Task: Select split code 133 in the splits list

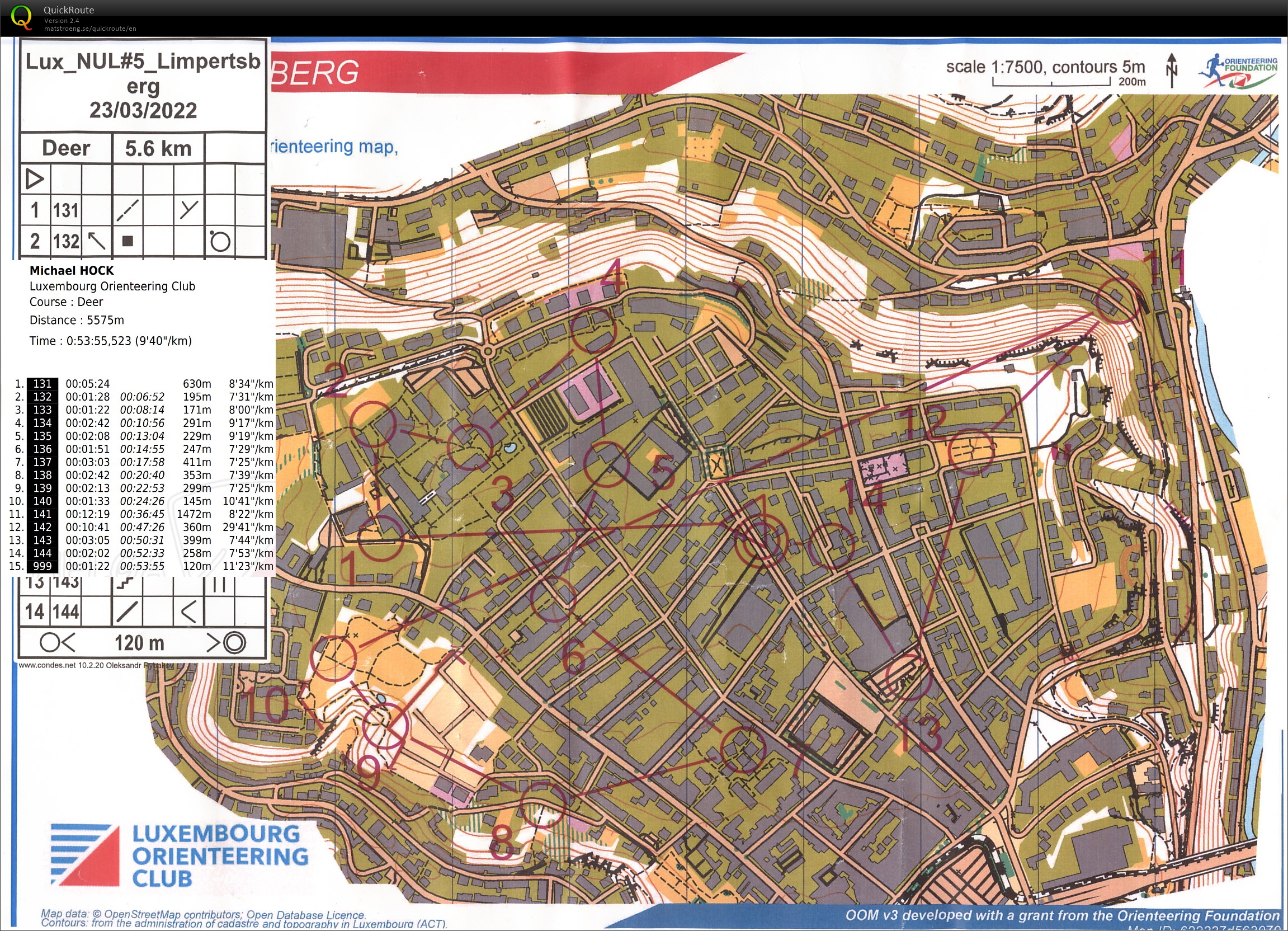Action: (x=43, y=410)
